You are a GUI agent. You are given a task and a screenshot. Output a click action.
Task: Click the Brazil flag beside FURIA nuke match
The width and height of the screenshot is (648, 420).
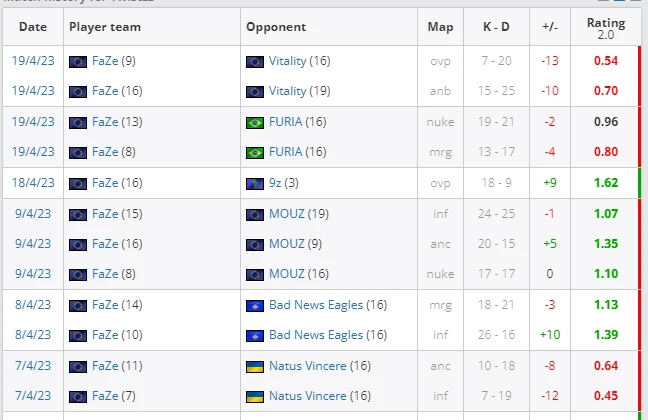(x=255, y=123)
